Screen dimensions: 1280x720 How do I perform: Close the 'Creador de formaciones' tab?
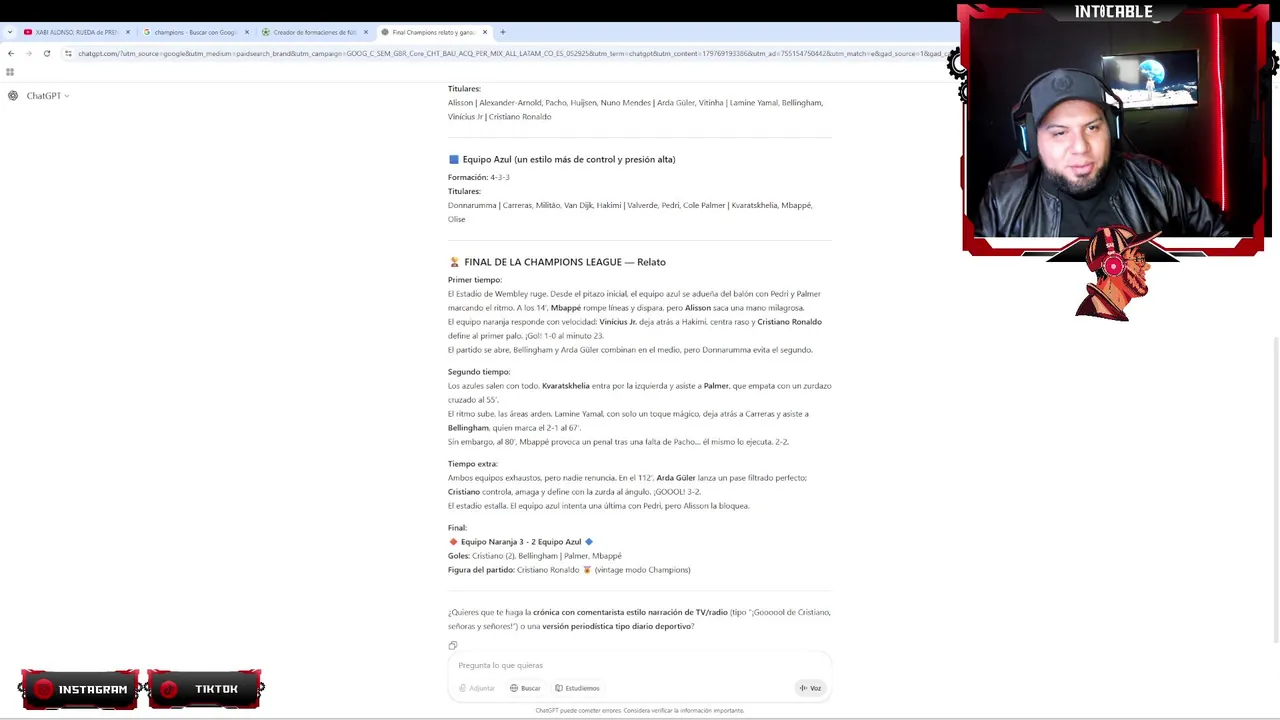pyautogui.click(x=366, y=32)
